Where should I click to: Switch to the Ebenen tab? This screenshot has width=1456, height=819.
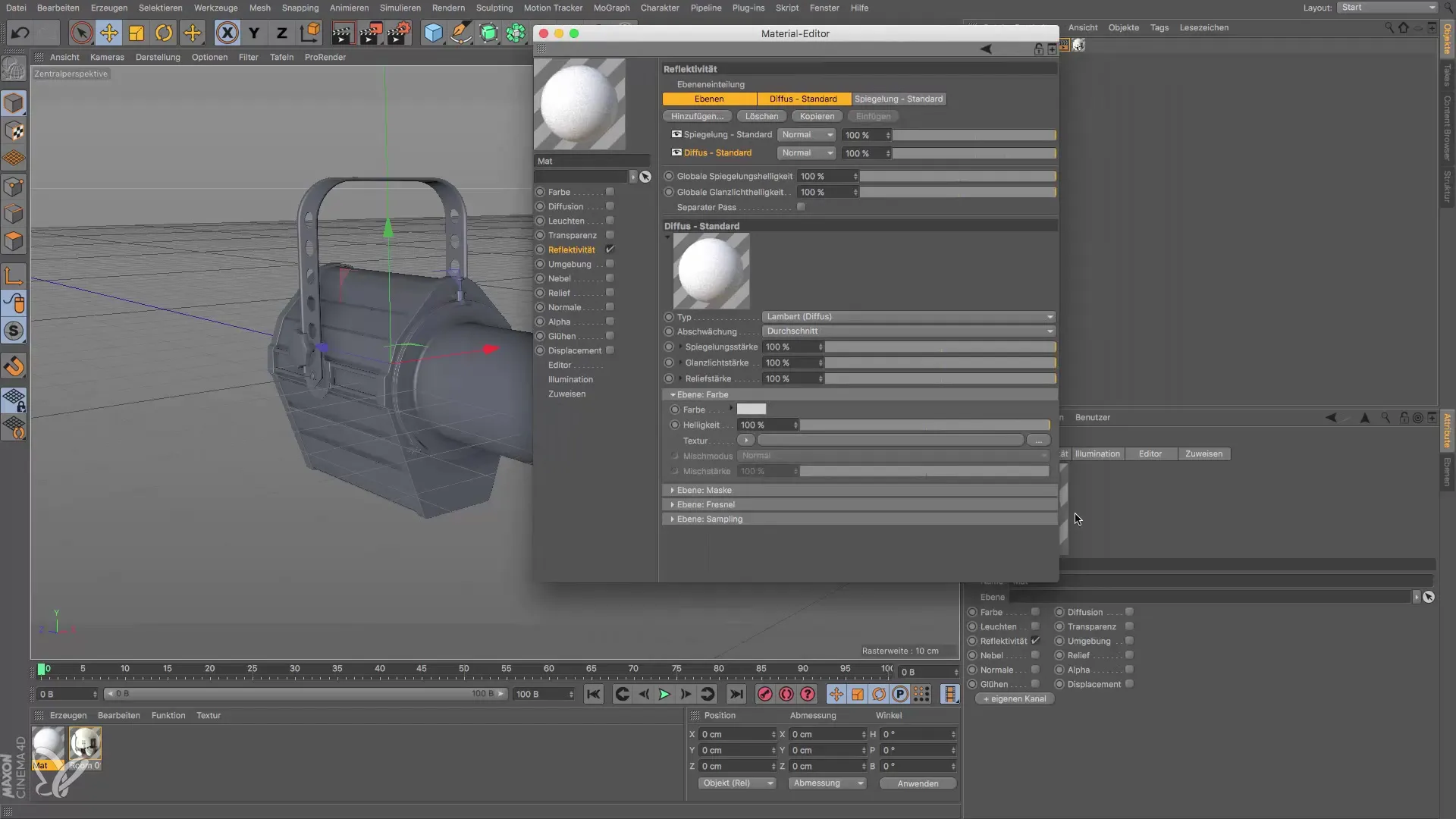coord(709,99)
